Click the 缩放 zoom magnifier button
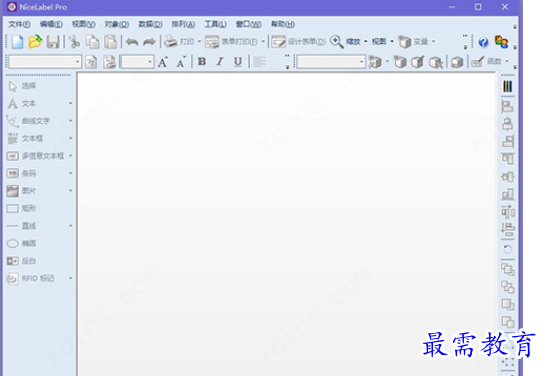 tap(346, 42)
